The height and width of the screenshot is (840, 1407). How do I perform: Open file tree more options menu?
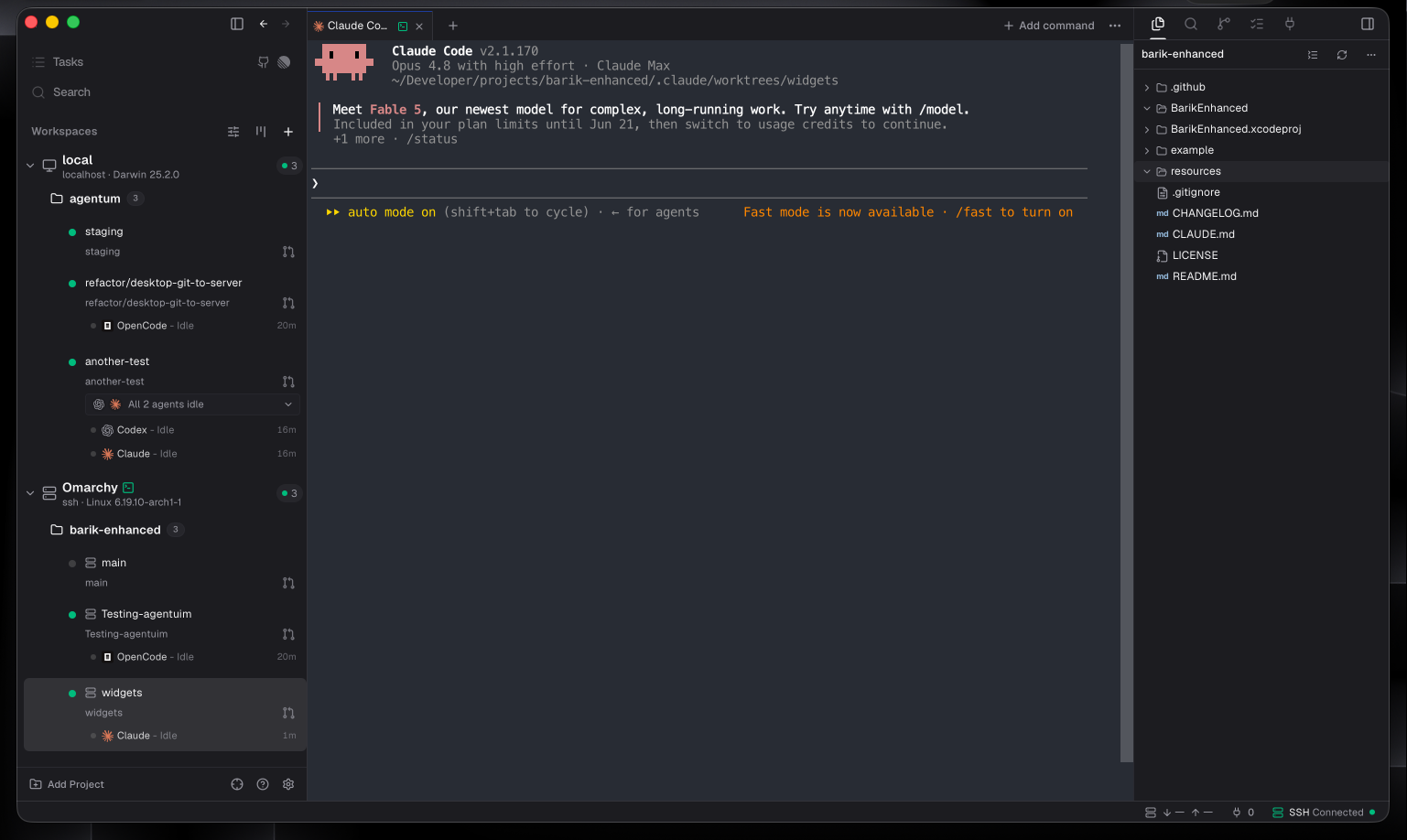coord(1371,55)
